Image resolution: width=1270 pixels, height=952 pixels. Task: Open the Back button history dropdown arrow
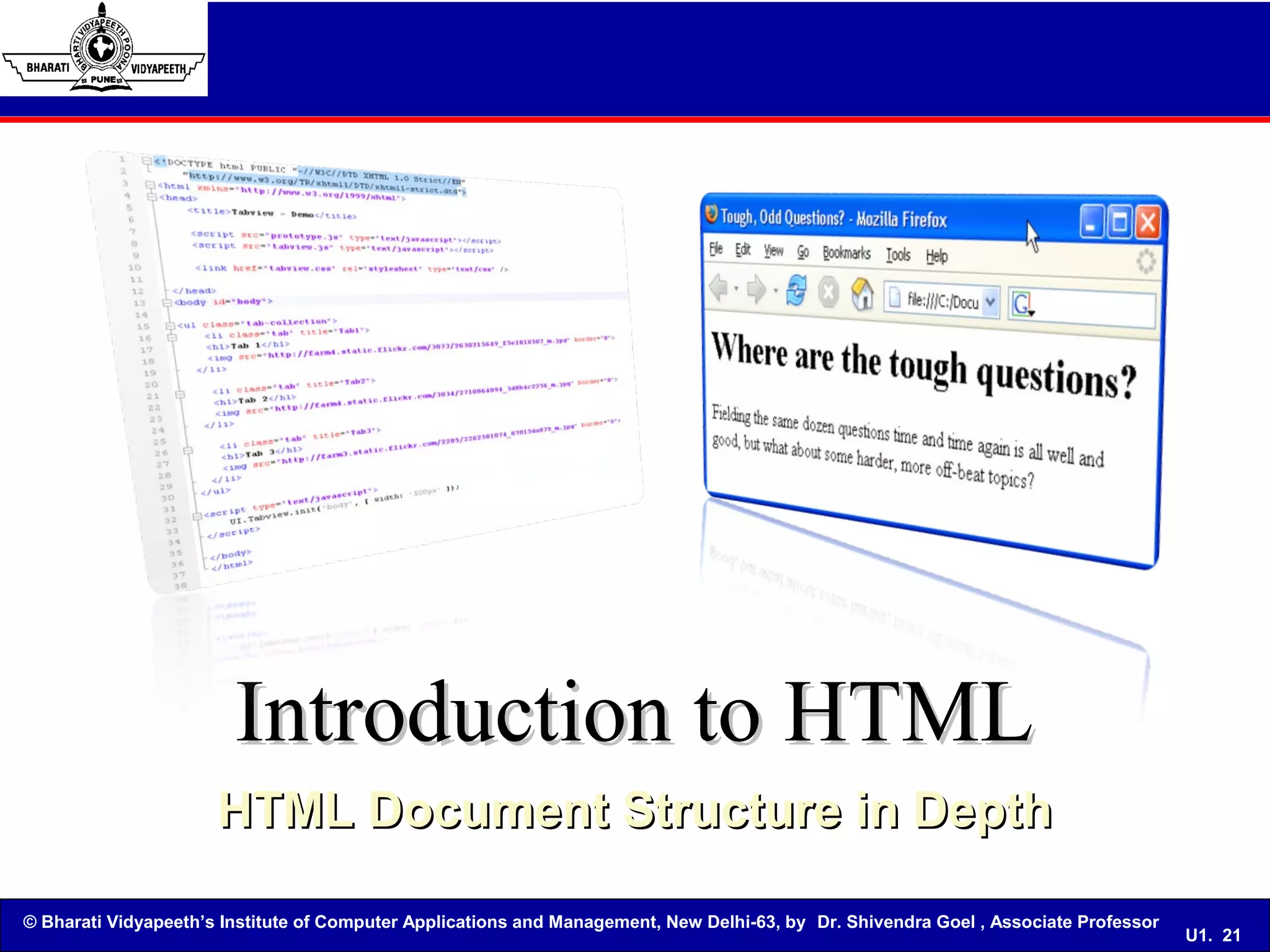click(x=736, y=289)
